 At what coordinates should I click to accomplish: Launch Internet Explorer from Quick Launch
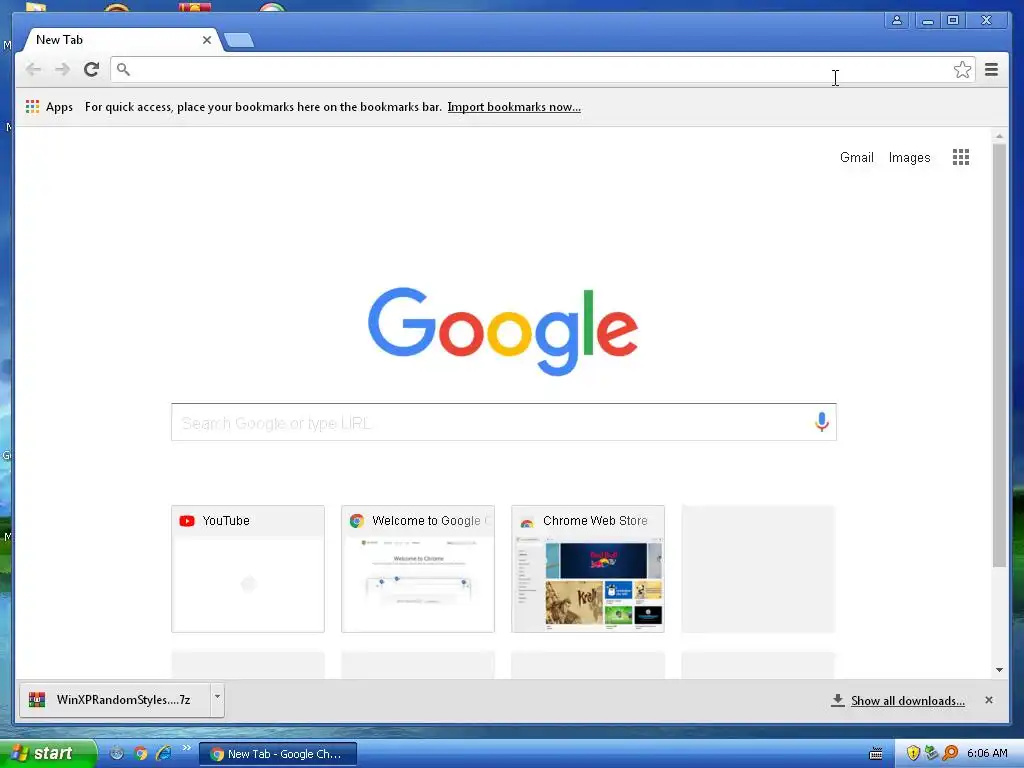[163, 754]
